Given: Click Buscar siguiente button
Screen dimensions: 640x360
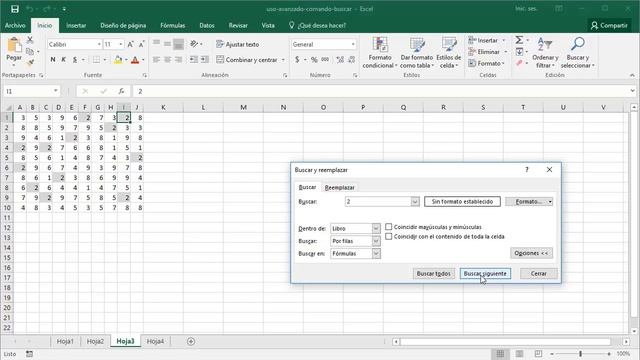Looking at the screenshot, I should tap(485, 273).
